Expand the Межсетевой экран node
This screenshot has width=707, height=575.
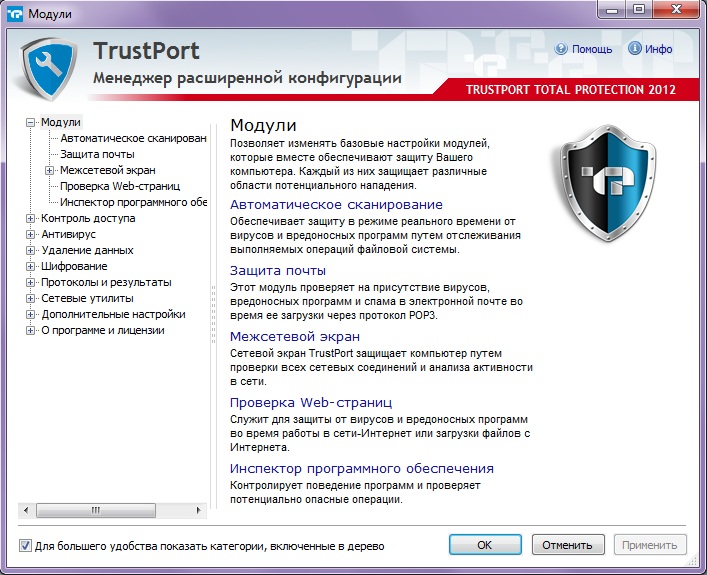49,170
